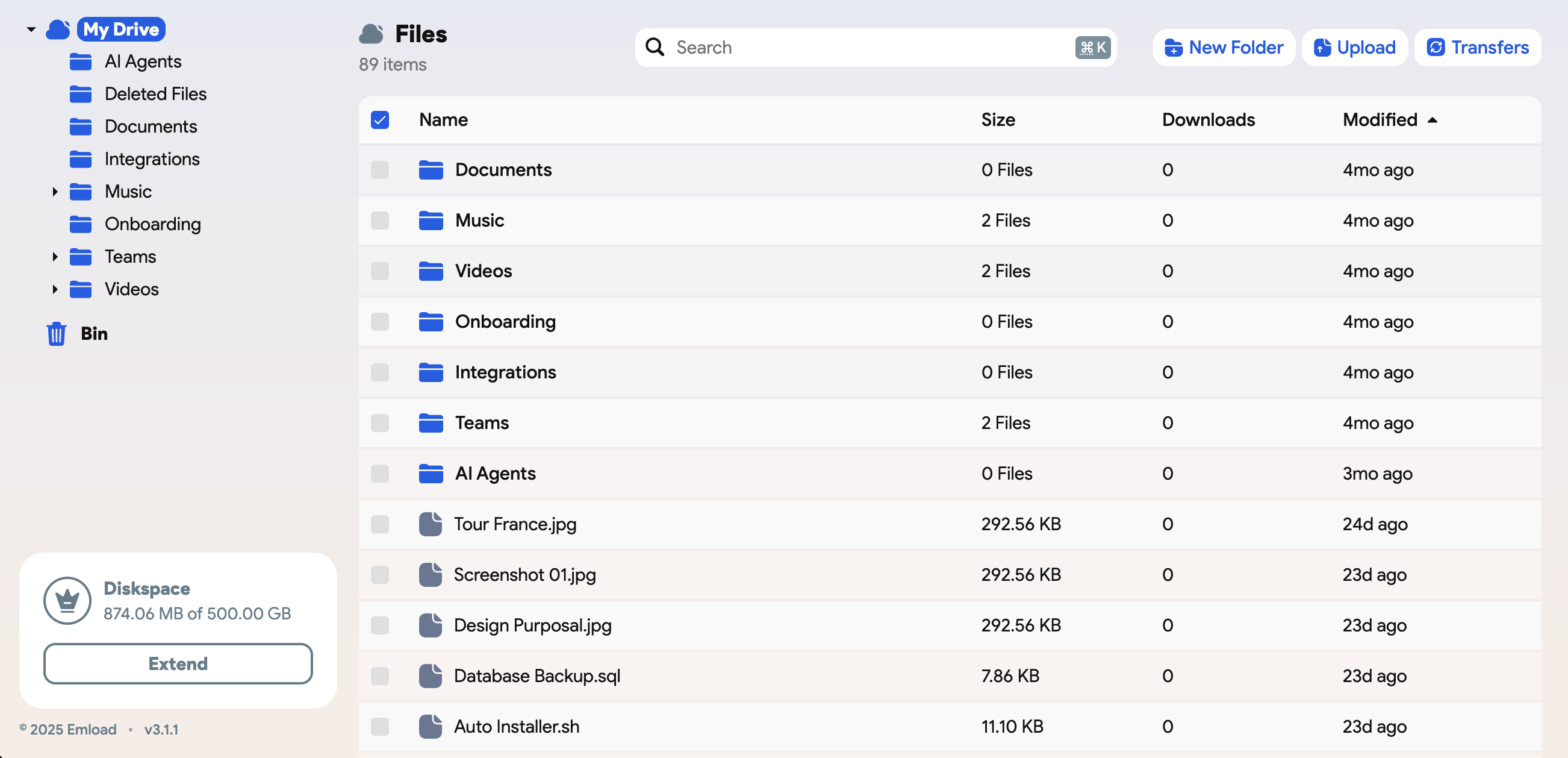Click the file icon for Auto Installer.sh

tap(431, 726)
